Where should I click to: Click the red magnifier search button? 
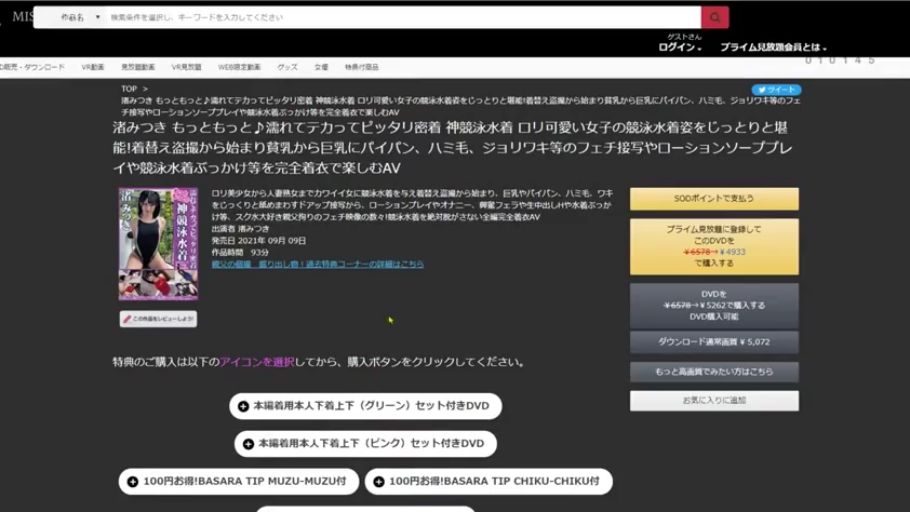tap(714, 18)
